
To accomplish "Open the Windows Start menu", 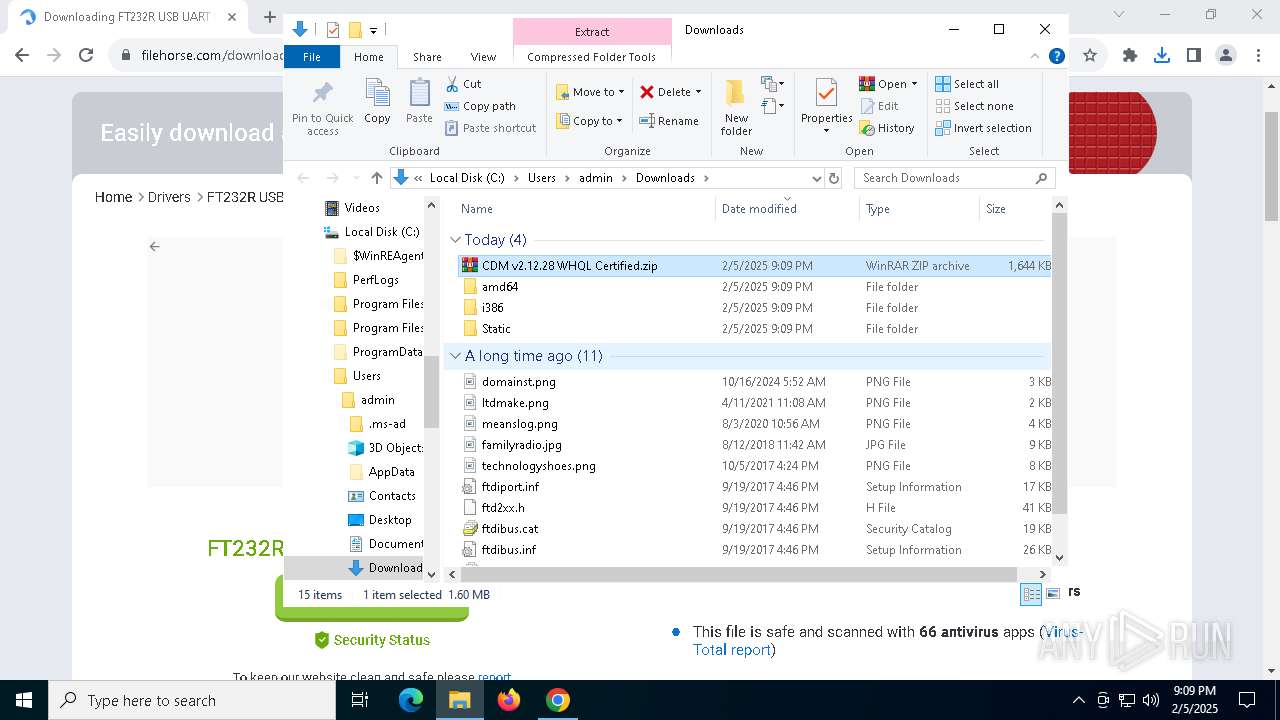I will click(x=24, y=700).
